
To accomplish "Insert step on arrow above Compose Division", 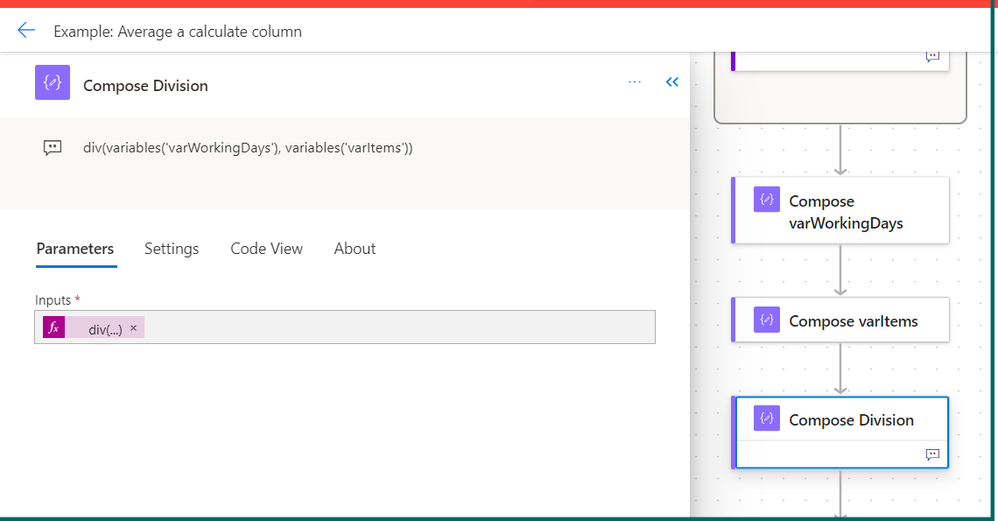I will point(840,369).
